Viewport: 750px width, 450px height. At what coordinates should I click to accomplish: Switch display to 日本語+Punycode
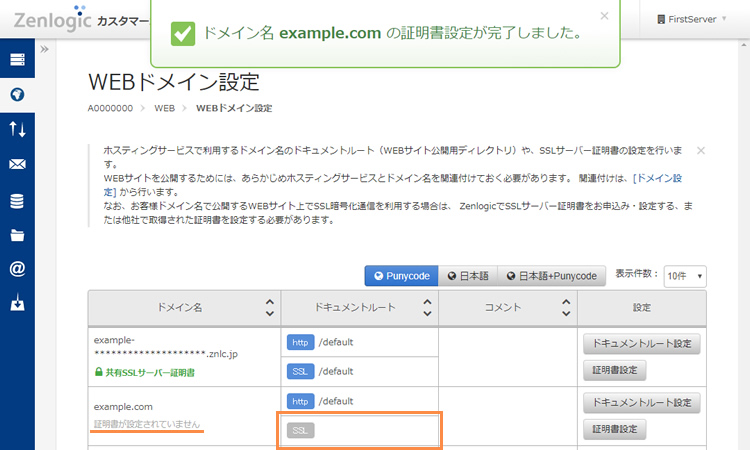pyautogui.click(x=551, y=276)
